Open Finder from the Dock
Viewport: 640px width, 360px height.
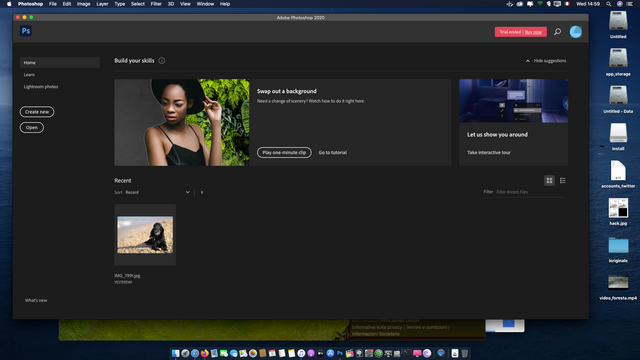point(176,353)
